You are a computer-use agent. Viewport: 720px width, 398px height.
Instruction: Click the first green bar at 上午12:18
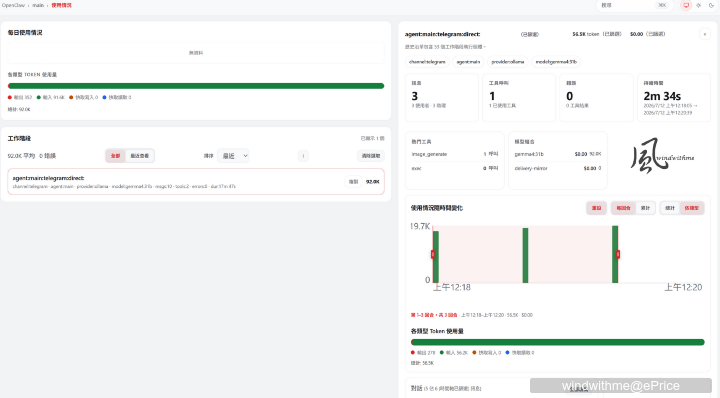436,257
